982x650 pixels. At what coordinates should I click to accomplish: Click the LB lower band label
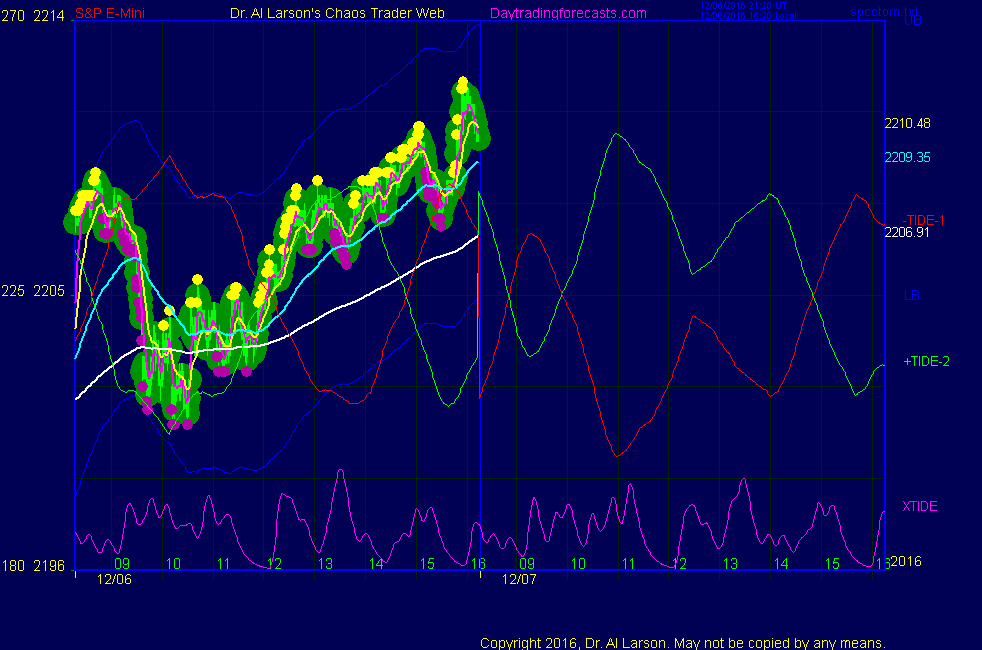912,295
